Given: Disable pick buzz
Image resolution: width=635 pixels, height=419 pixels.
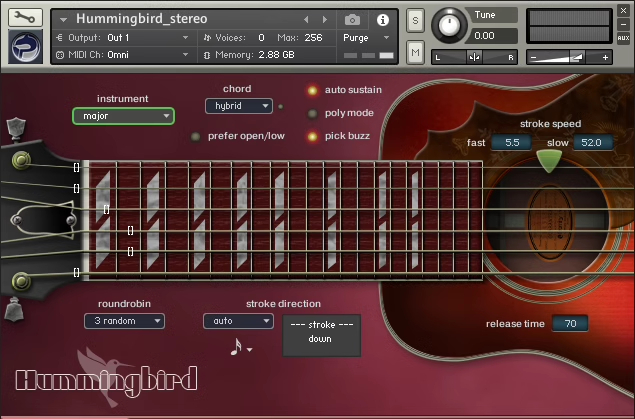Looking at the screenshot, I should [312, 136].
